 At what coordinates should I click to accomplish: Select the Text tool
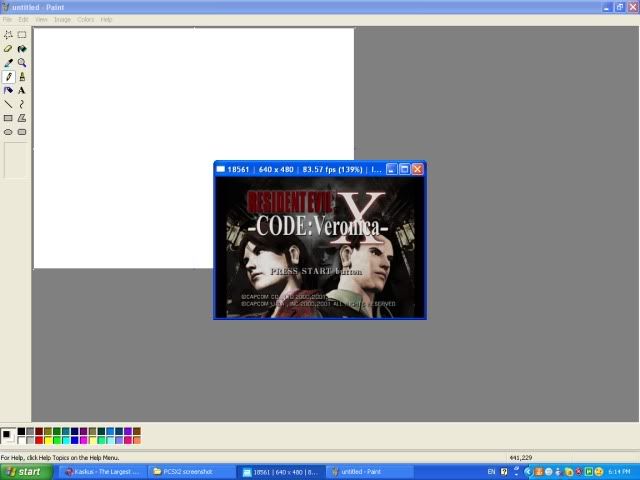pyautogui.click(x=22, y=90)
